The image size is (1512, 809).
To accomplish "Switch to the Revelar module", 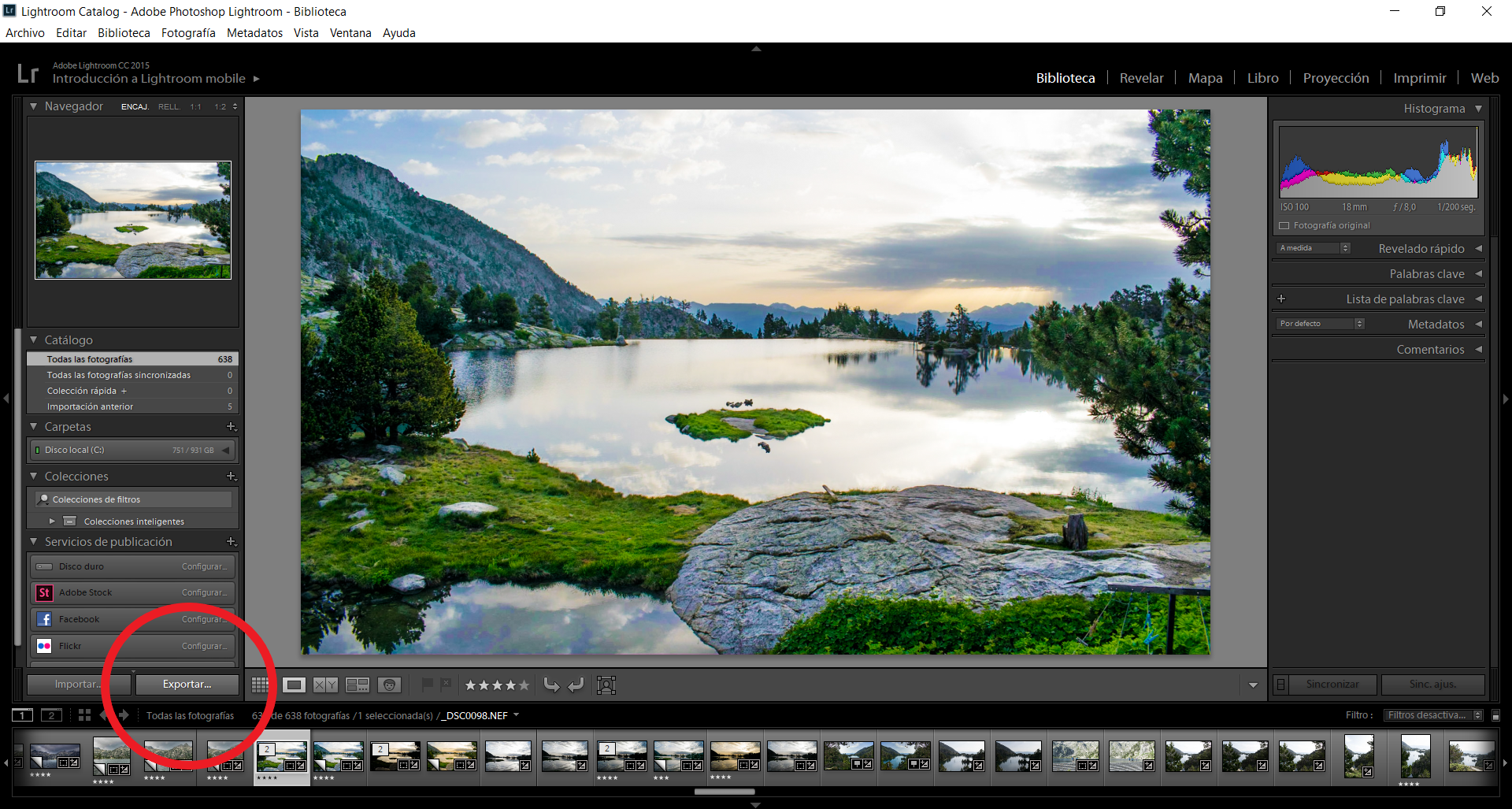I will coord(1141,78).
